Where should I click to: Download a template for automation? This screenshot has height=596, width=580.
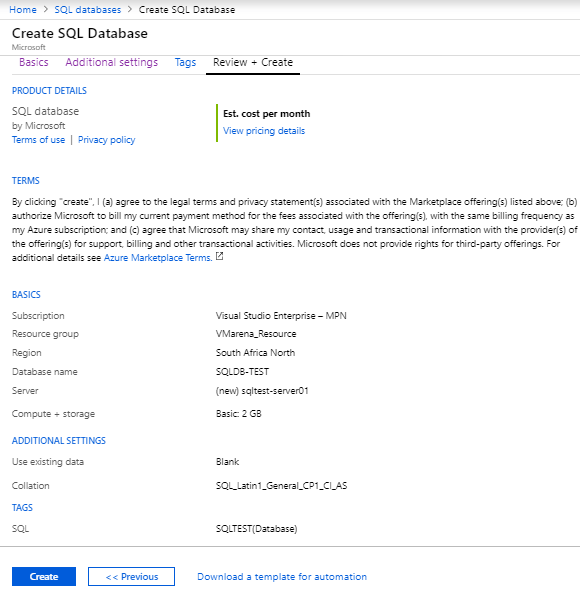pyautogui.click(x=282, y=577)
